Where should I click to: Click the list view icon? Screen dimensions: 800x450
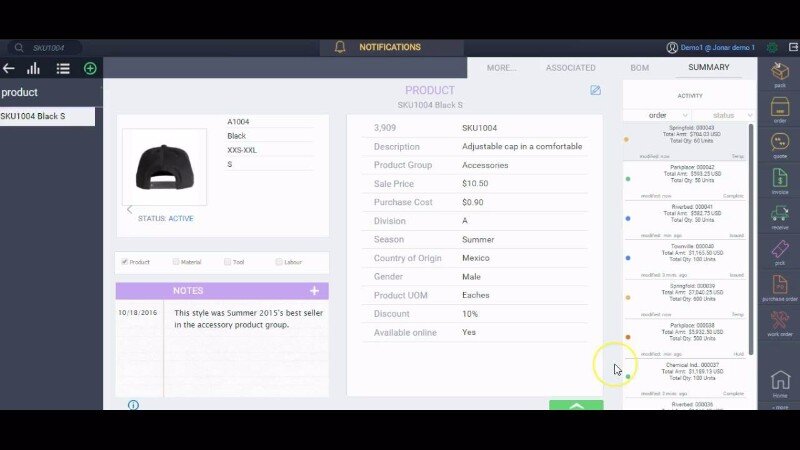pos(63,68)
